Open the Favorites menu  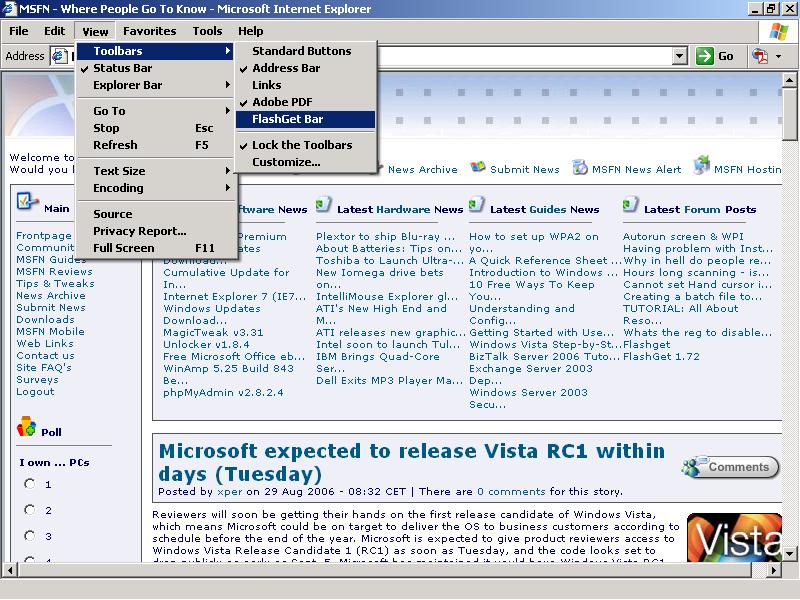(x=149, y=31)
